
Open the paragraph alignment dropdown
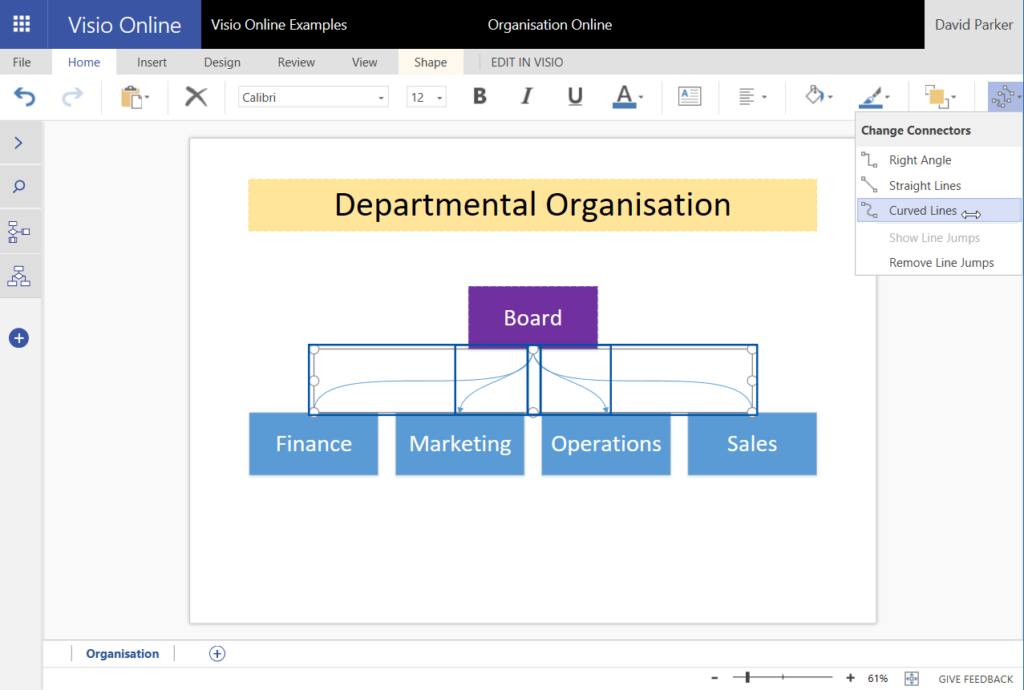click(x=752, y=96)
